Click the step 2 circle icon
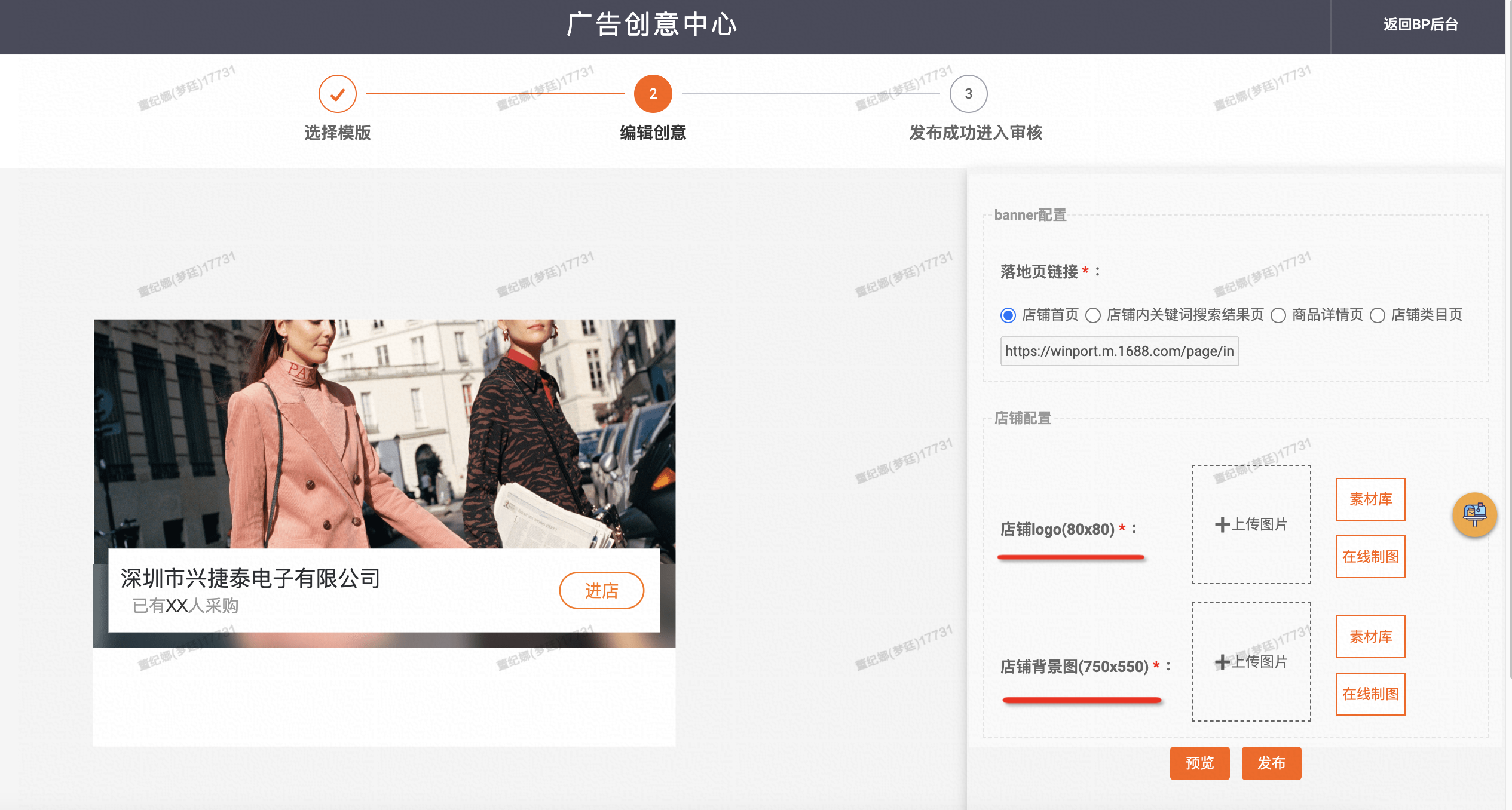This screenshot has width=1512, height=810. tap(653, 94)
